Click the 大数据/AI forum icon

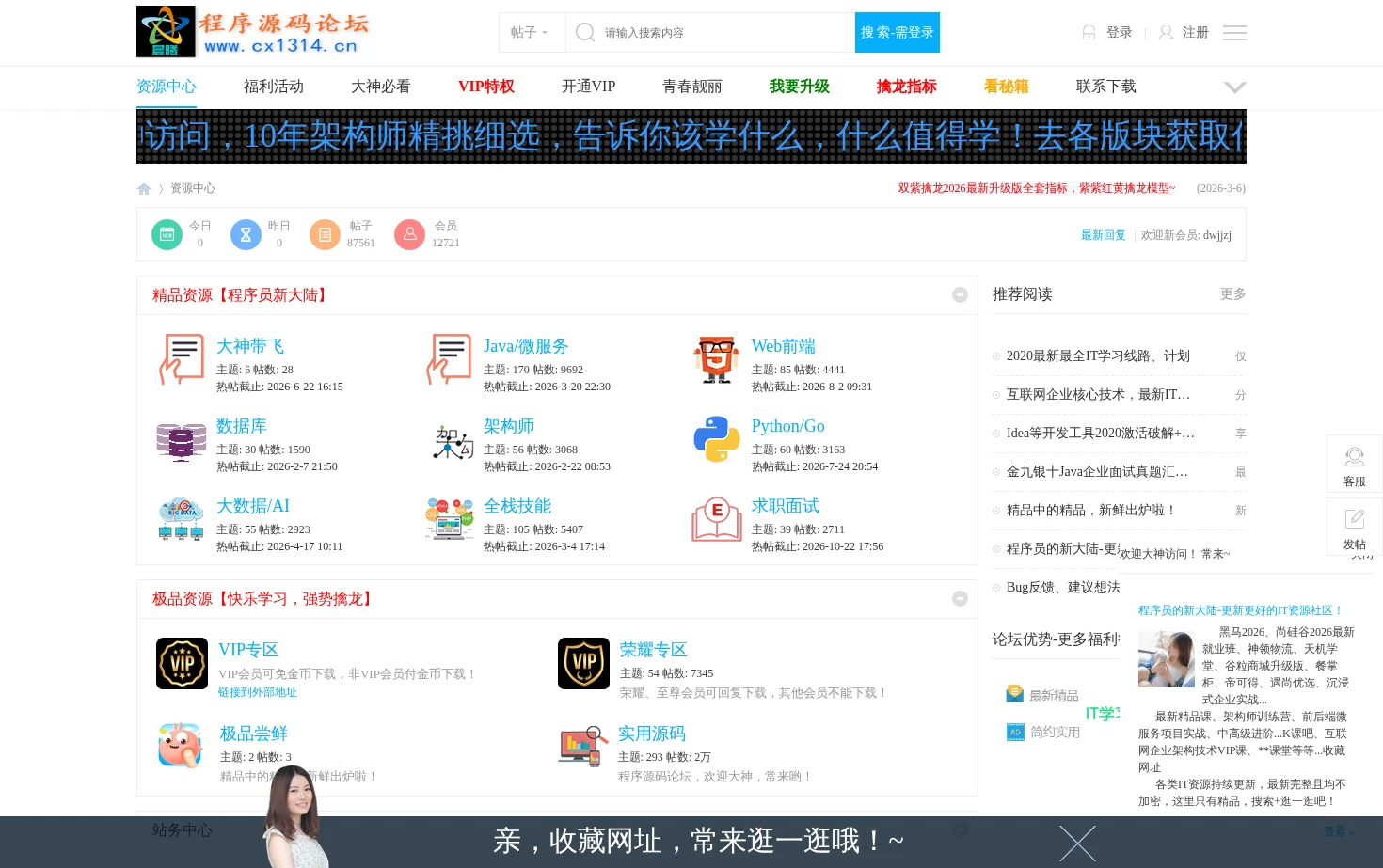tap(182, 519)
